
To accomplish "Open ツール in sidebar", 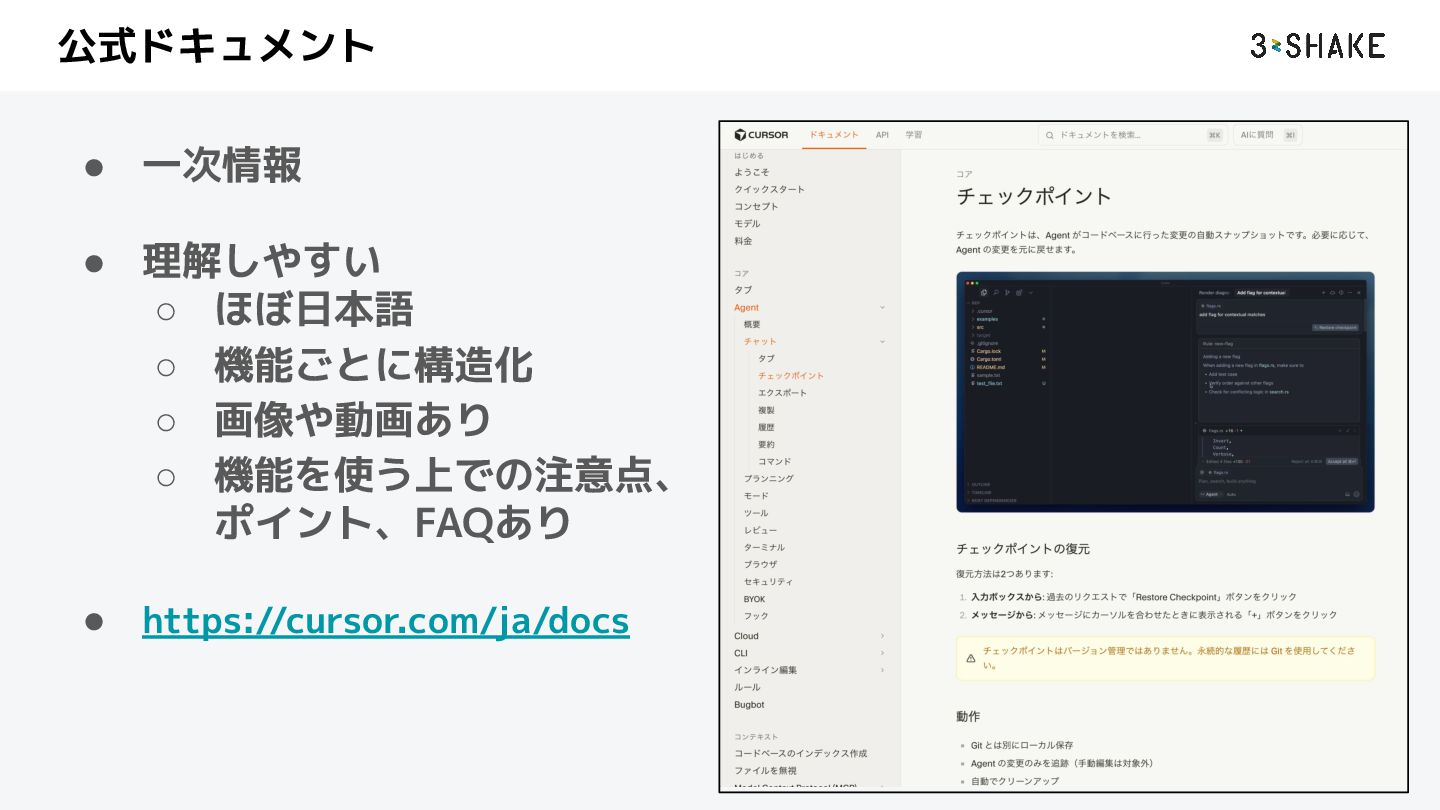I will pos(756,513).
